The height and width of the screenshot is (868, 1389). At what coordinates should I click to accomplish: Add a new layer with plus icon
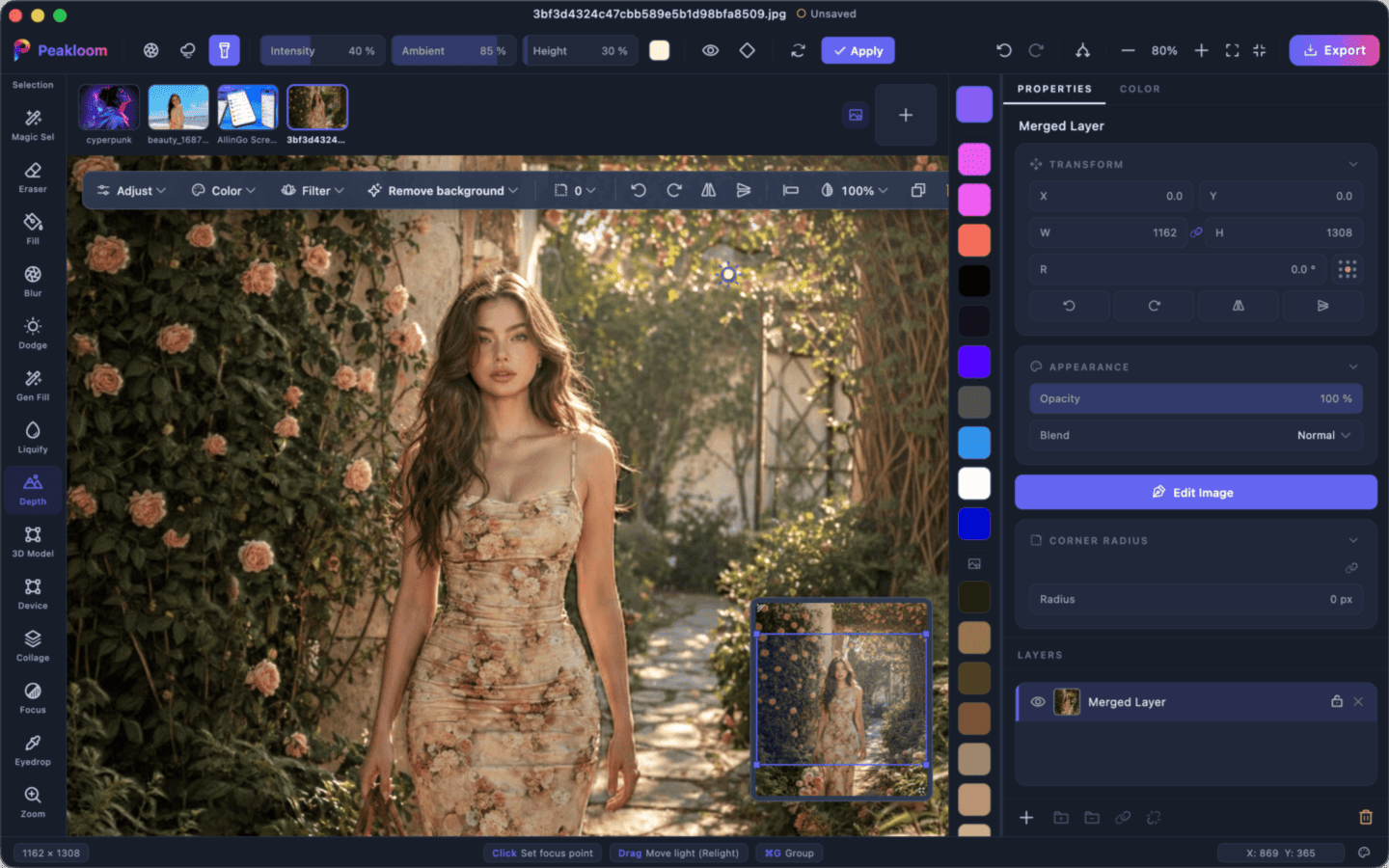1026,817
